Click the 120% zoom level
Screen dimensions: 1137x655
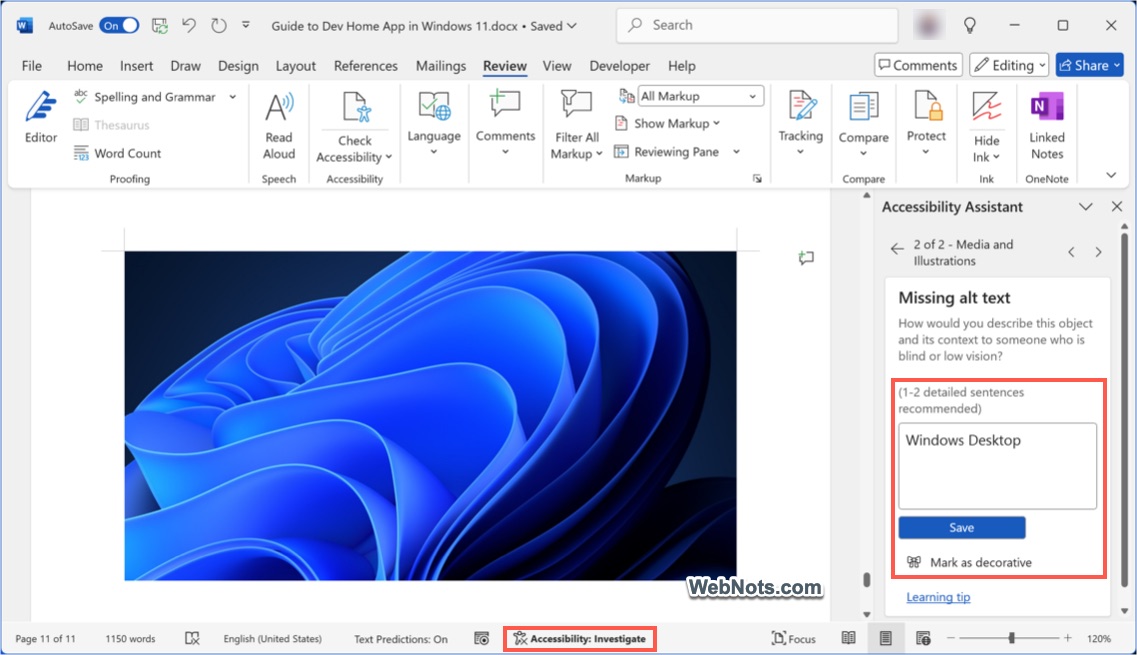point(1099,638)
